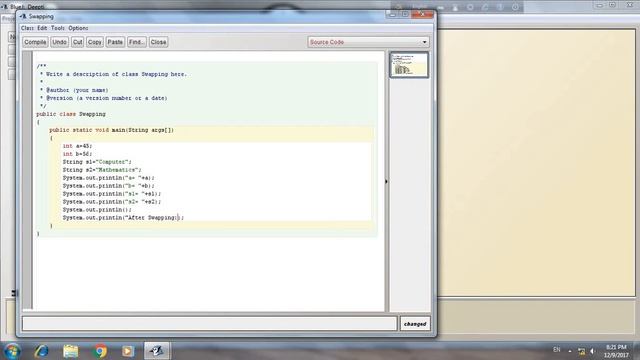
Task: Click the network icon in system tray
Action: pyautogui.click(x=582, y=351)
